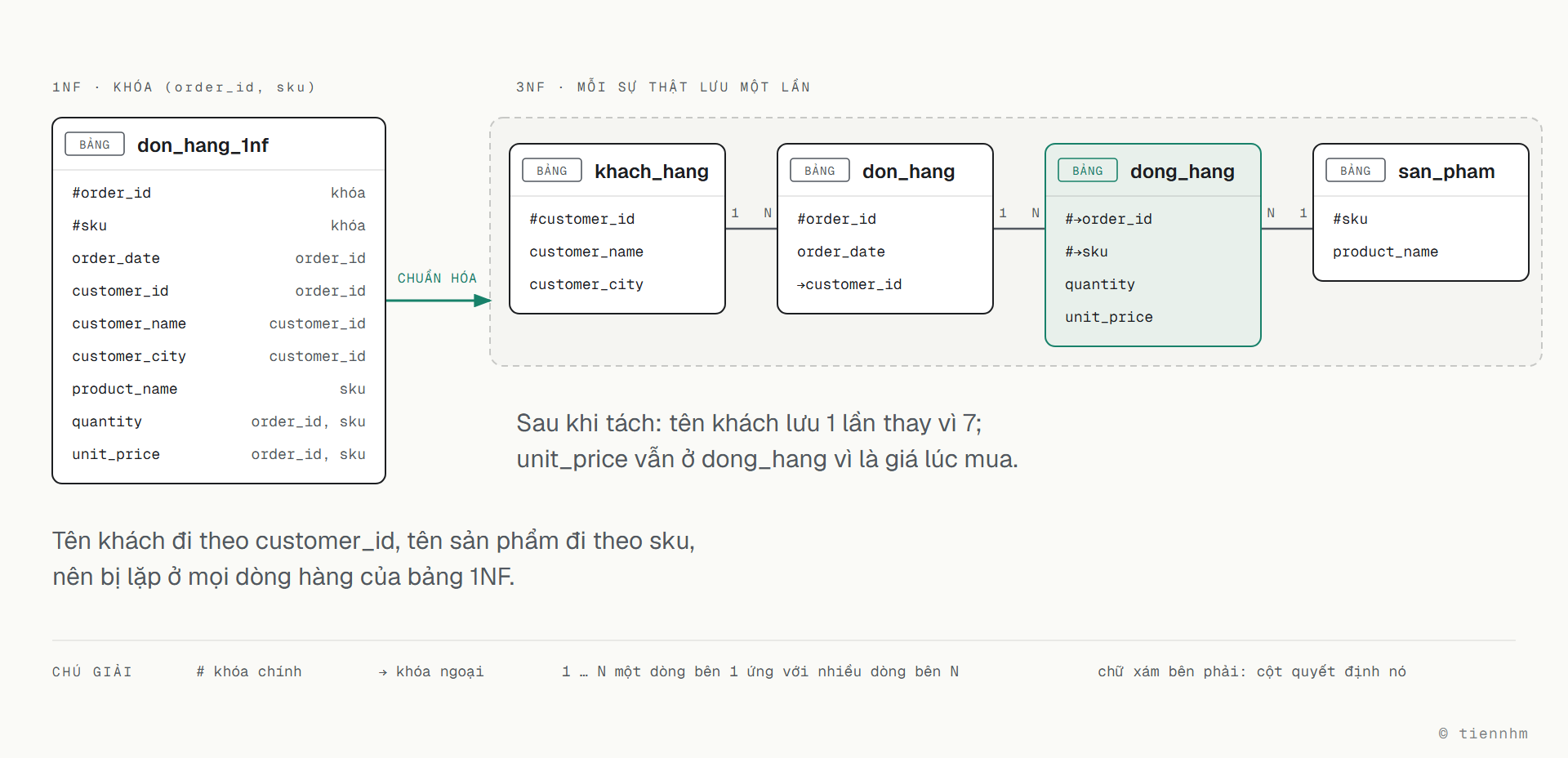The width and height of the screenshot is (1568, 758).
Task: Click #→order_id in the dong_hang table
Action: (x=1108, y=219)
